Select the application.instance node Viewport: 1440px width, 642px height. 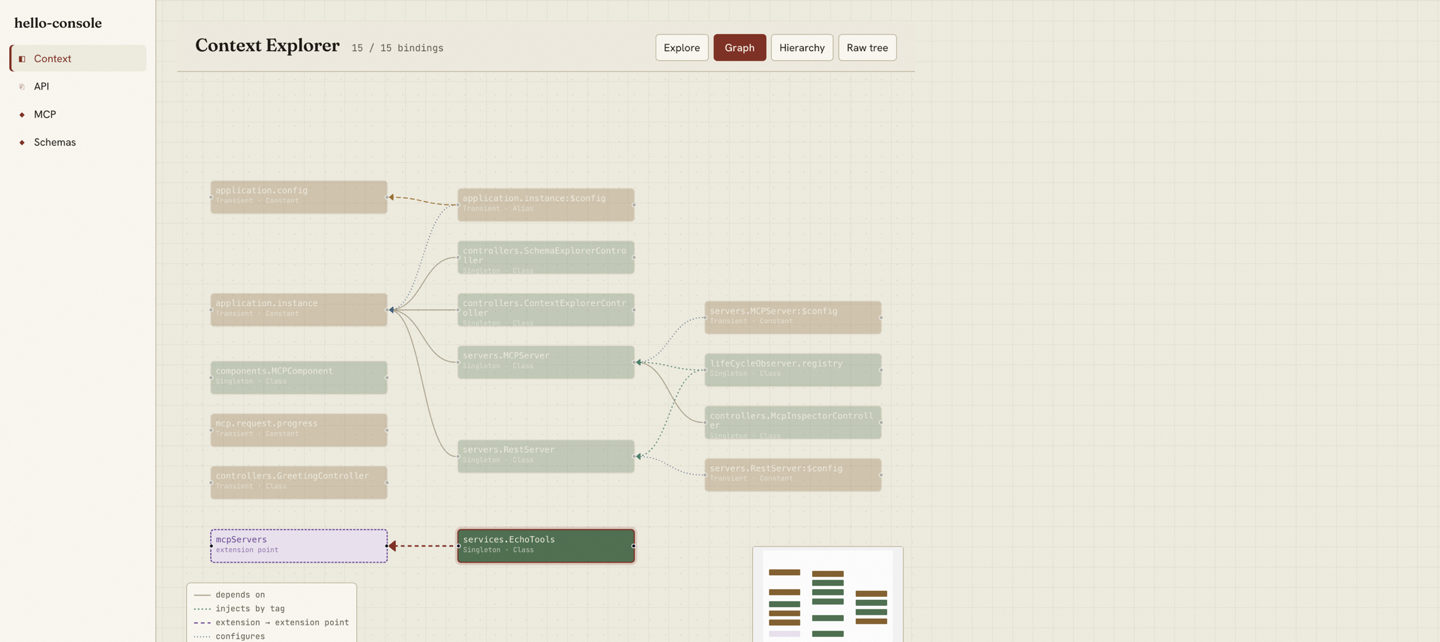pos(299,310)
